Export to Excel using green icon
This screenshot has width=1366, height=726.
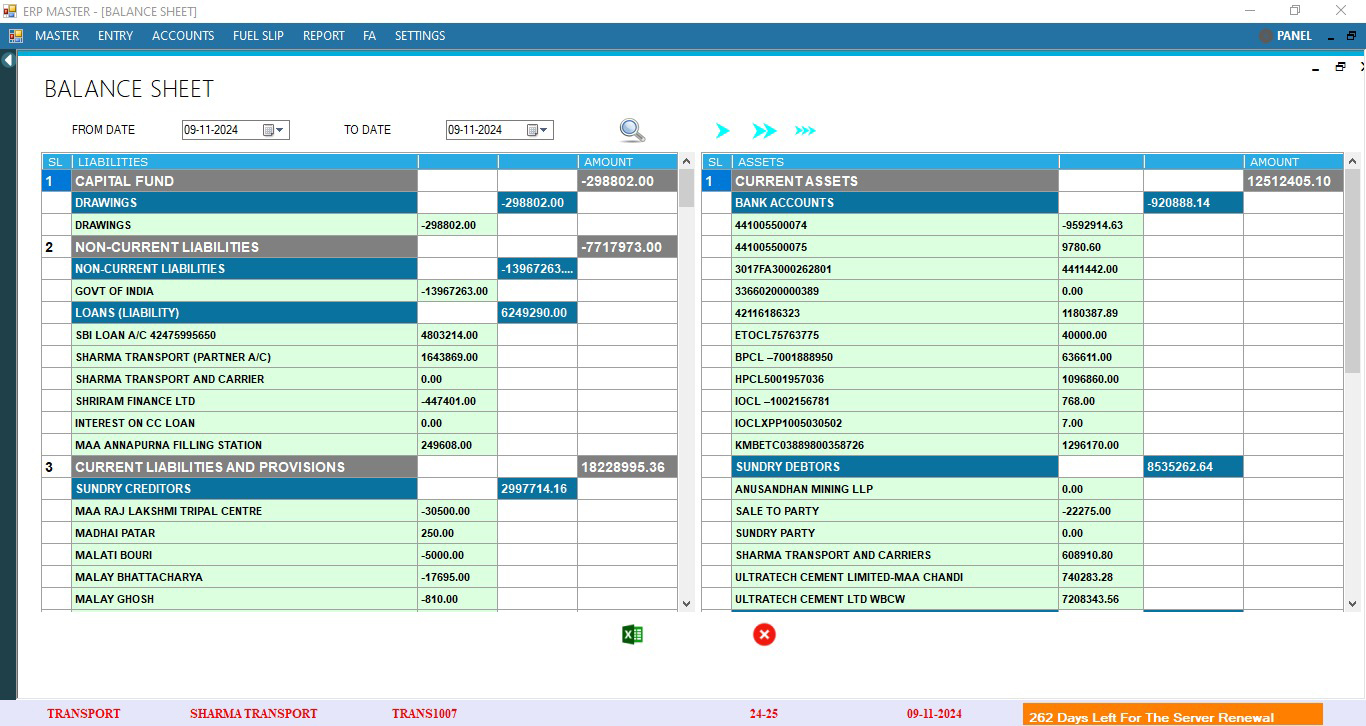point(632,634)
